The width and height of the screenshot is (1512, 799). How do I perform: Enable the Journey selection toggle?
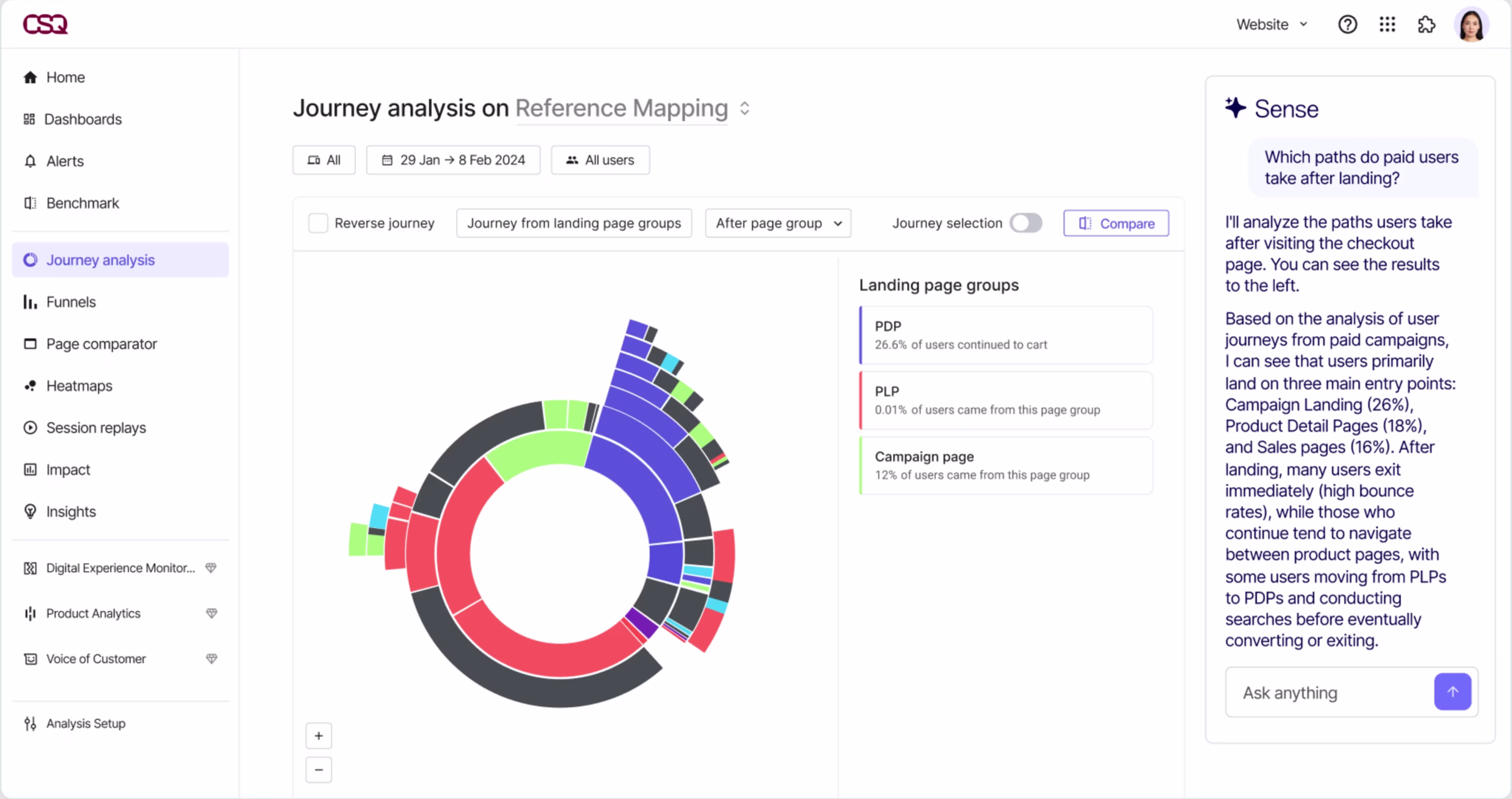[x=1025, y=223]
